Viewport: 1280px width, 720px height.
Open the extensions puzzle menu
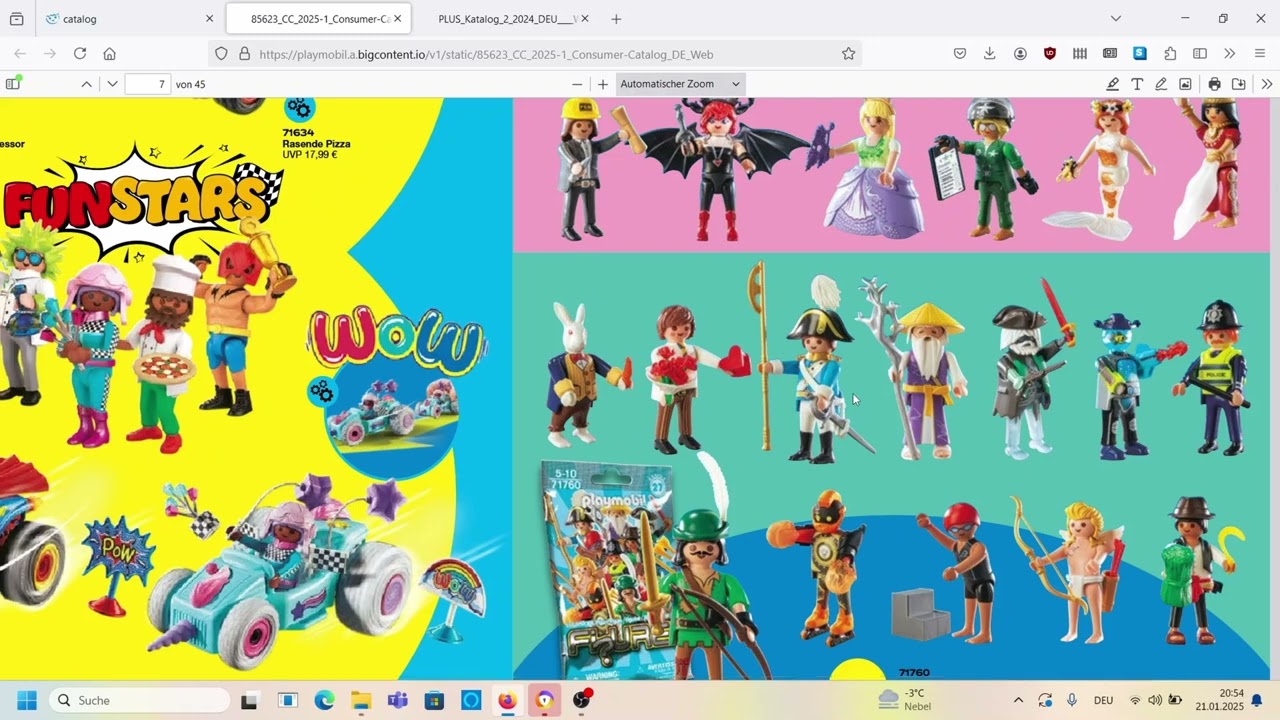pyautogui.click(x=1170, y=54)
